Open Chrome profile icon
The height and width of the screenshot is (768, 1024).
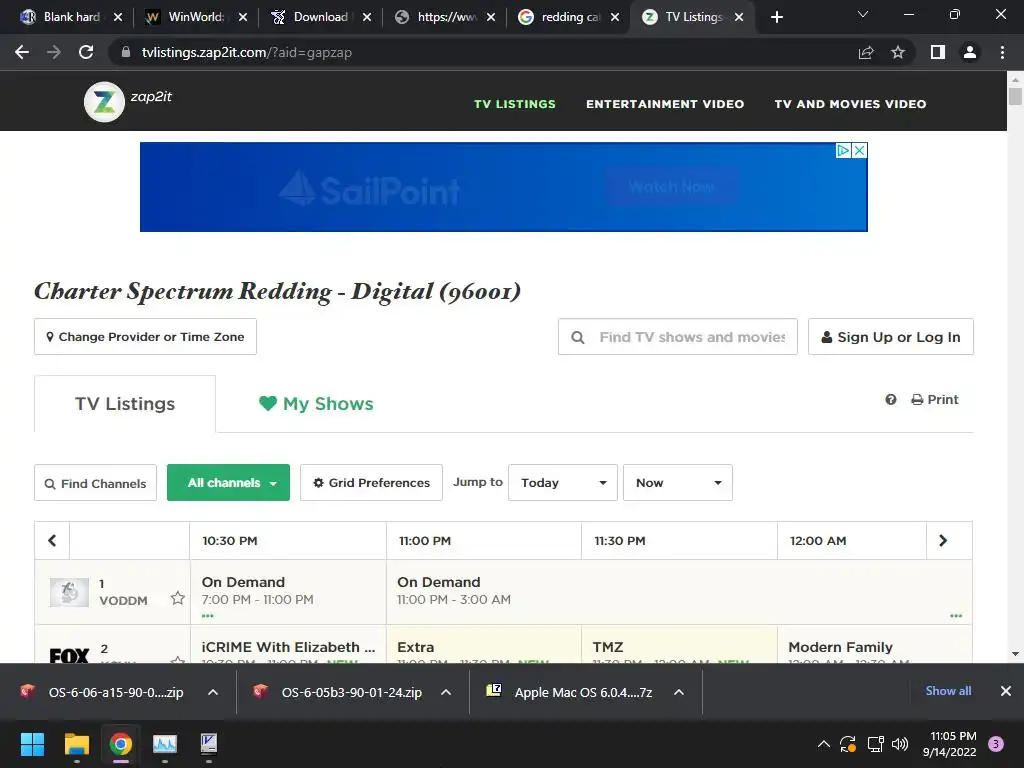tap(970, 52)
